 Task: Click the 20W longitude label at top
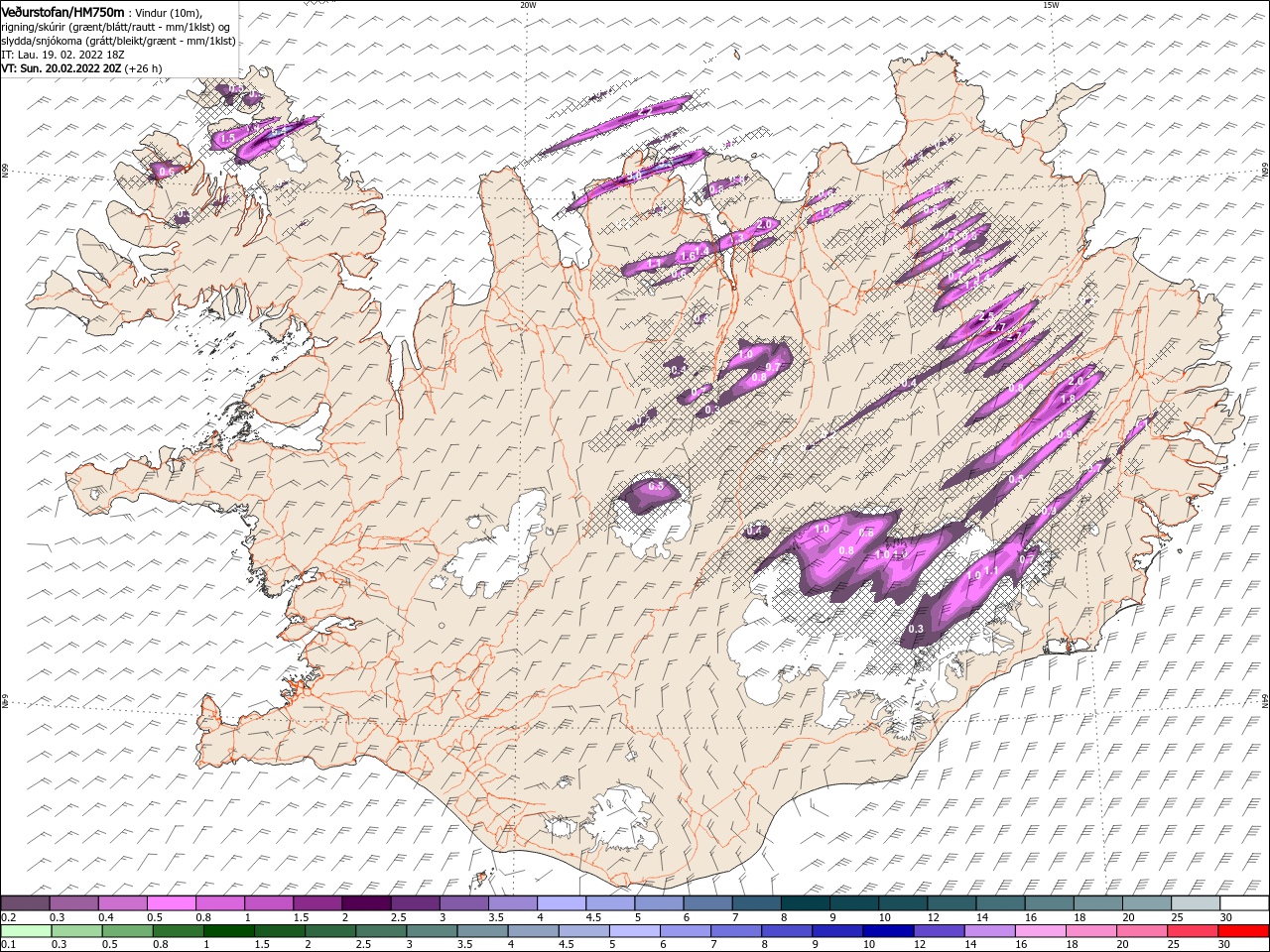tap(528, 5)
